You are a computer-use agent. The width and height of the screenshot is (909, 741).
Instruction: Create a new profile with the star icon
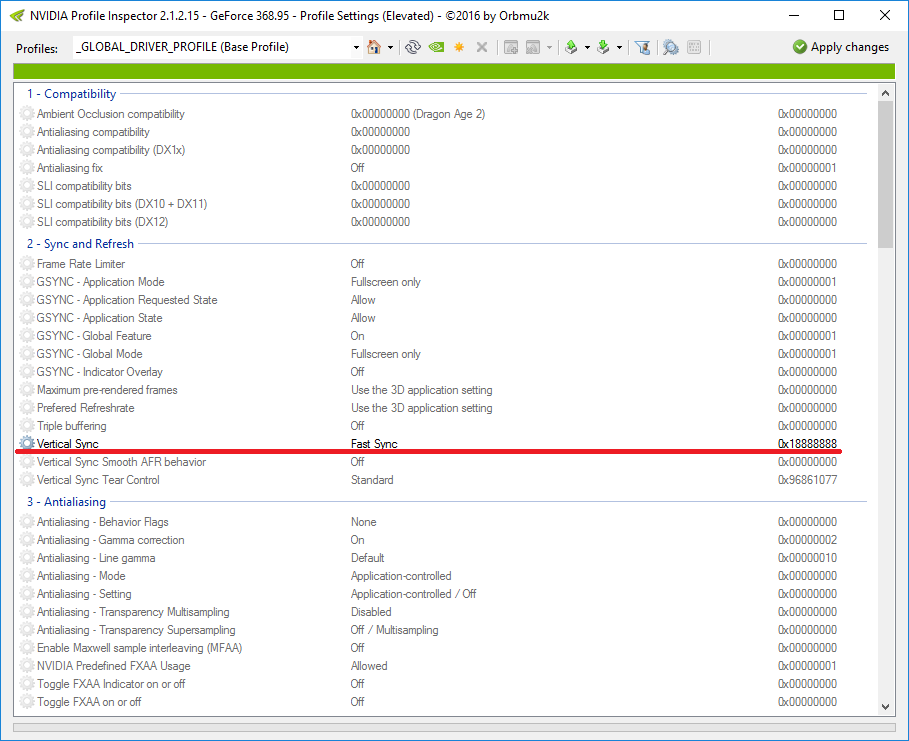pos(459,47)
